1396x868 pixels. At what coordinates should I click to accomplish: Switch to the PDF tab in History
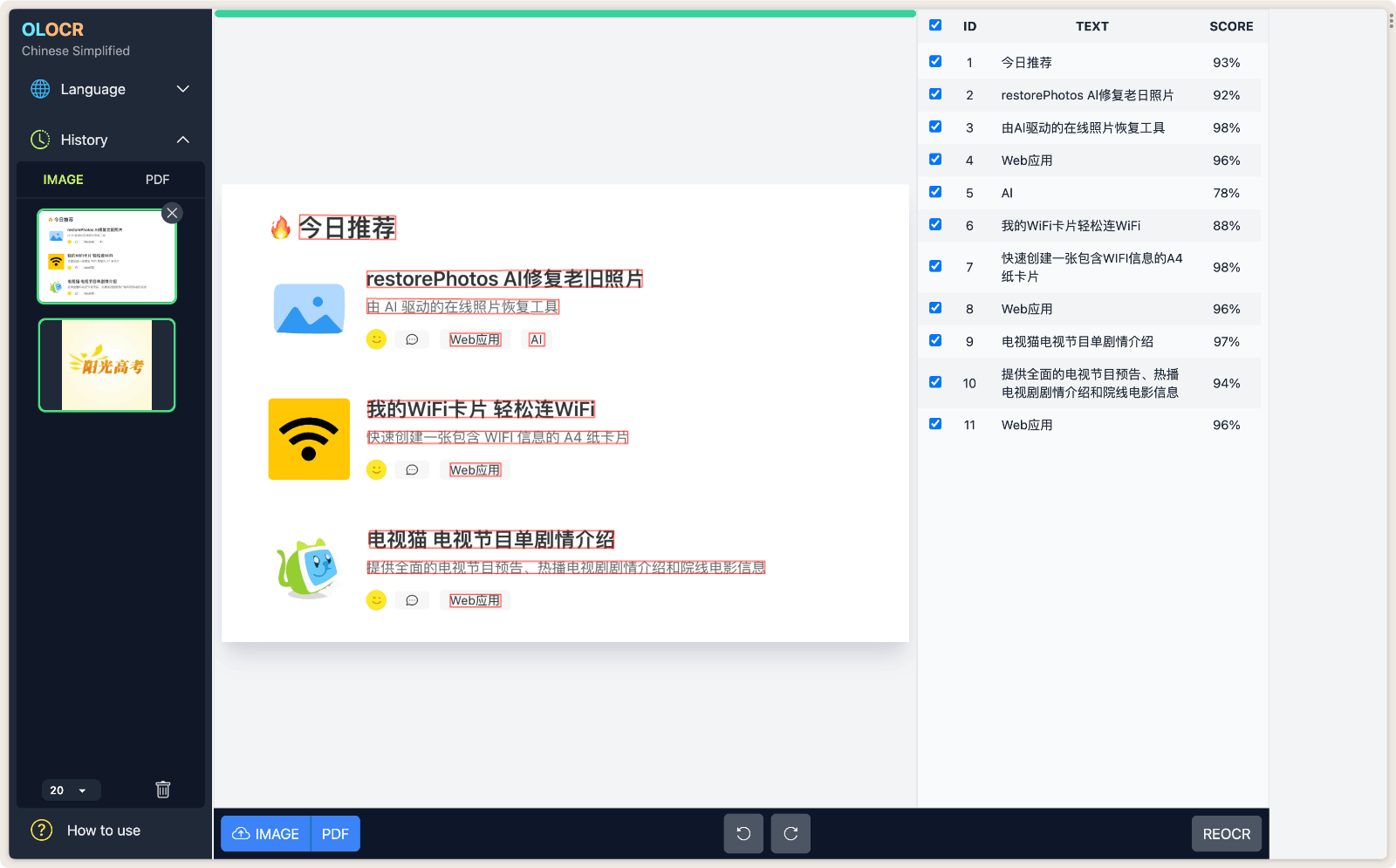click(x=157, y=179)
